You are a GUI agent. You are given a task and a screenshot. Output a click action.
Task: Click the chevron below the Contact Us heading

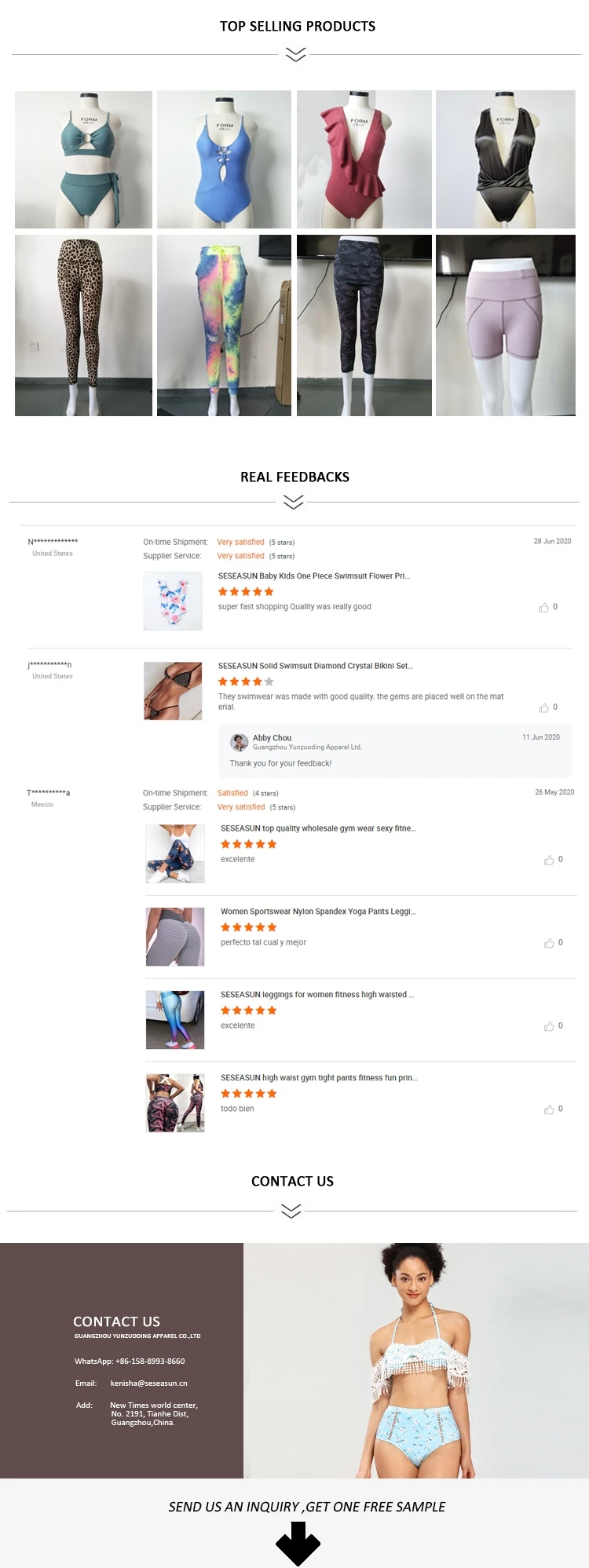click(291, 1212)
